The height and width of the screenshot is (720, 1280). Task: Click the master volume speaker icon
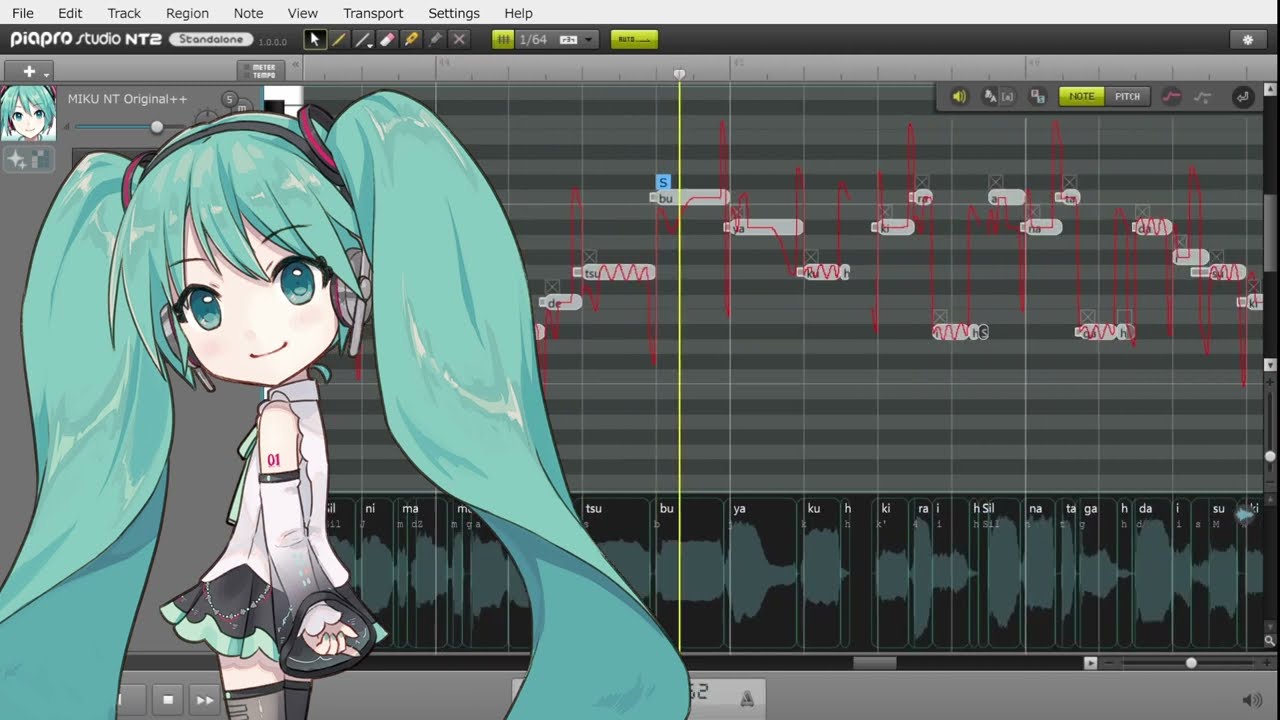pos(1252,701)
